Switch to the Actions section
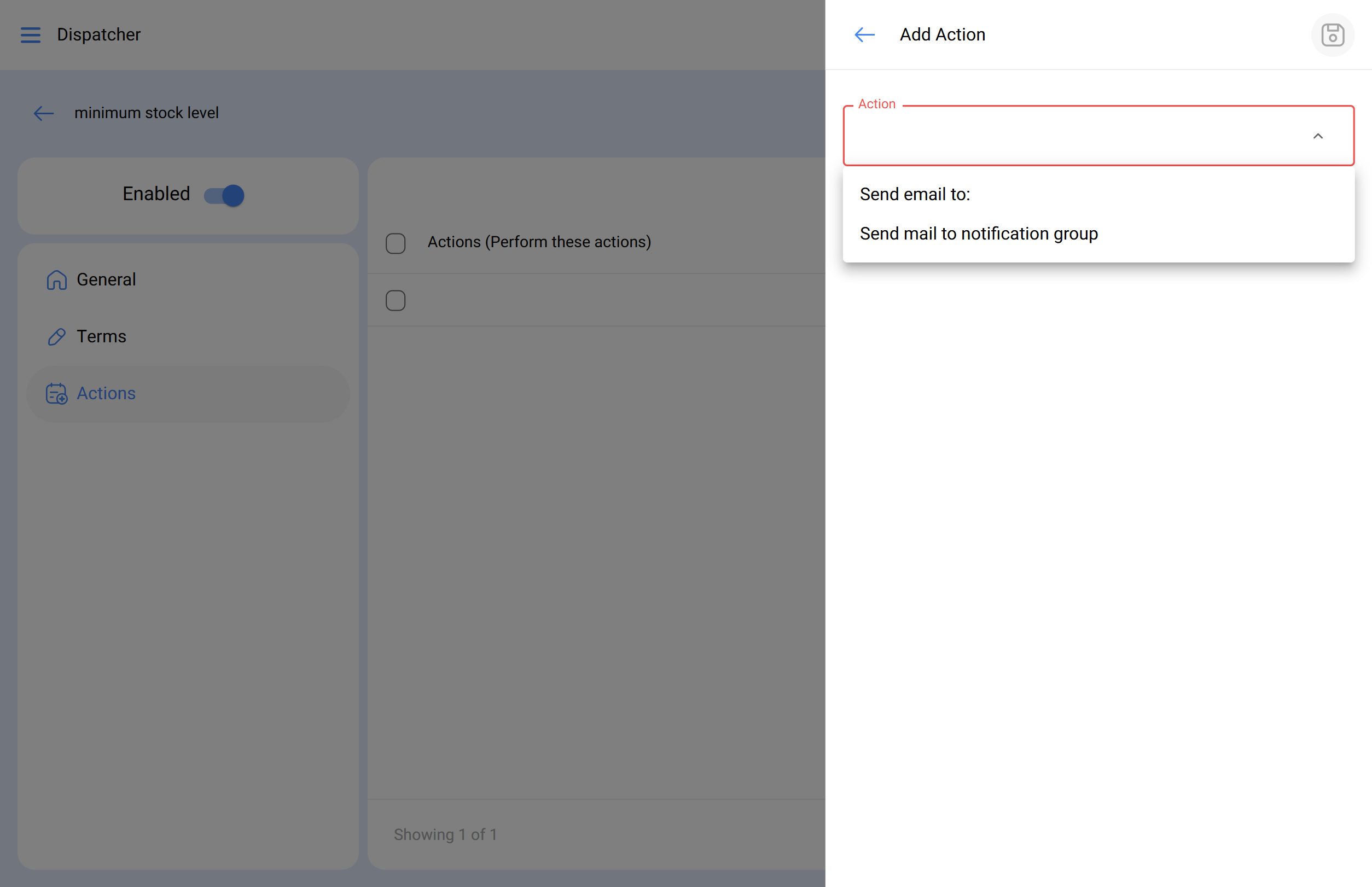The height and width of the screenshot is (887, 1372). [x=107, y=394]
